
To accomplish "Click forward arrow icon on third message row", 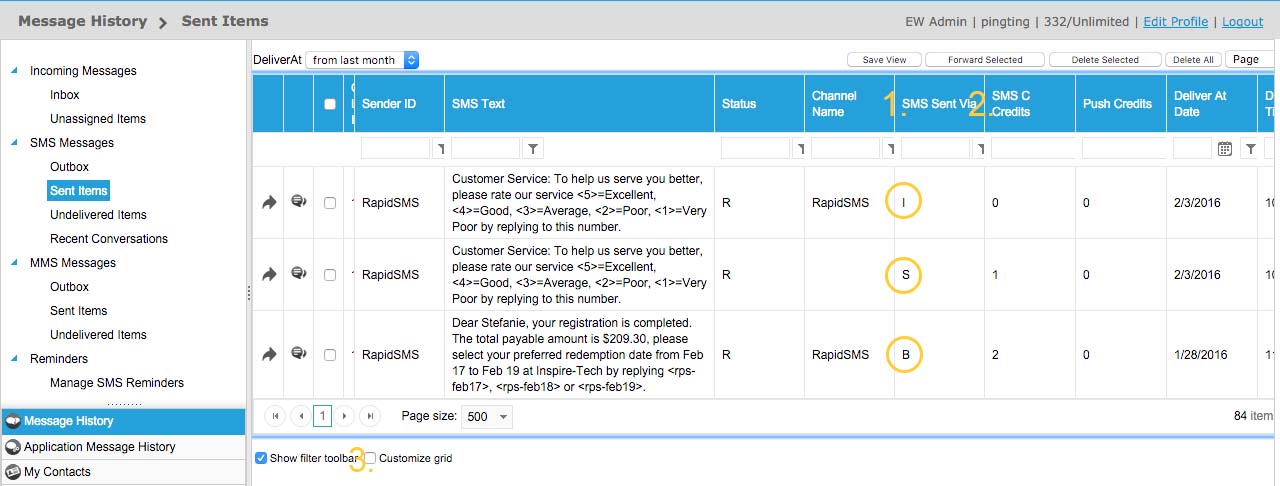I will tap(268, 354).
